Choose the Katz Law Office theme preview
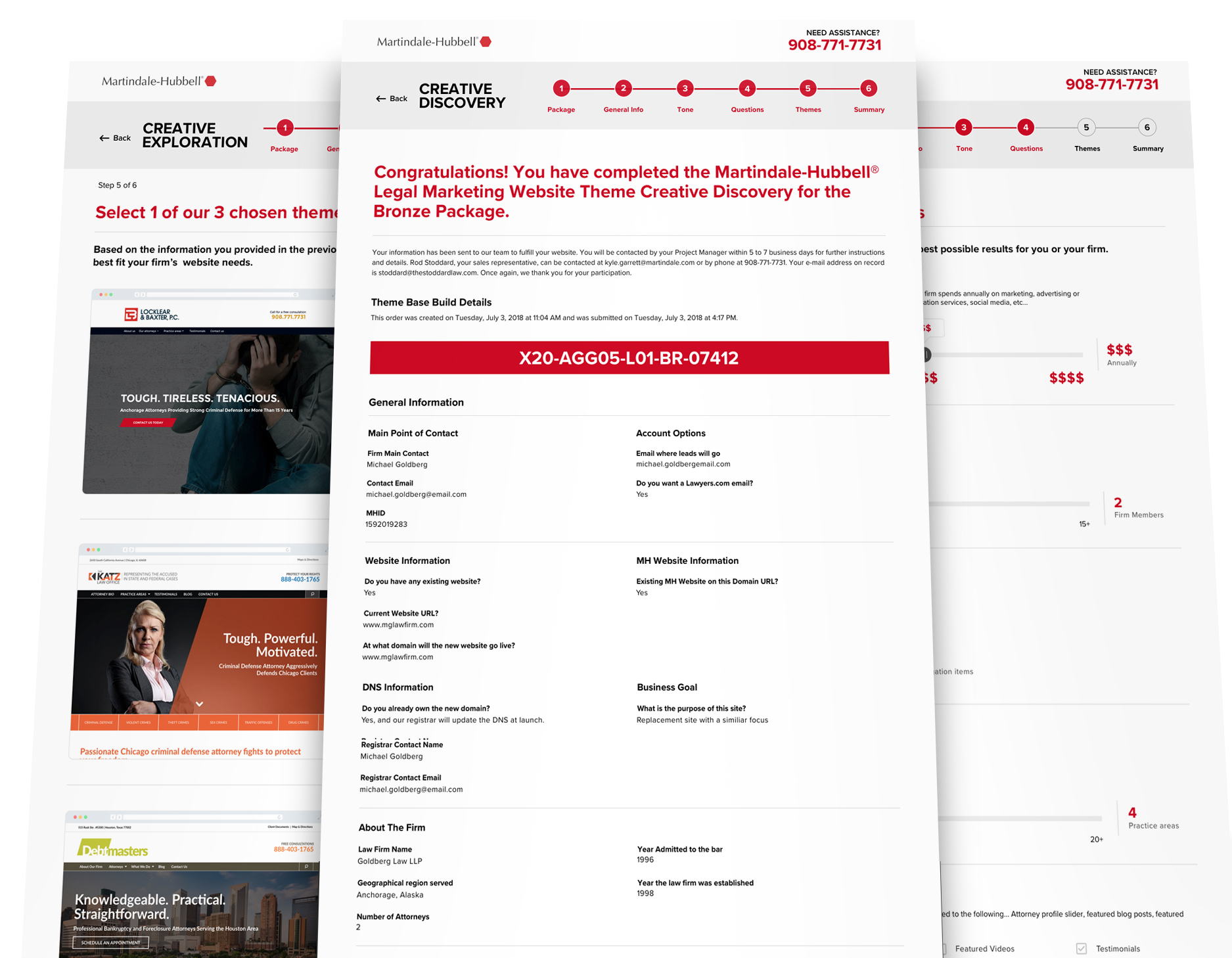1232x958 pixels. coord(199,652)
